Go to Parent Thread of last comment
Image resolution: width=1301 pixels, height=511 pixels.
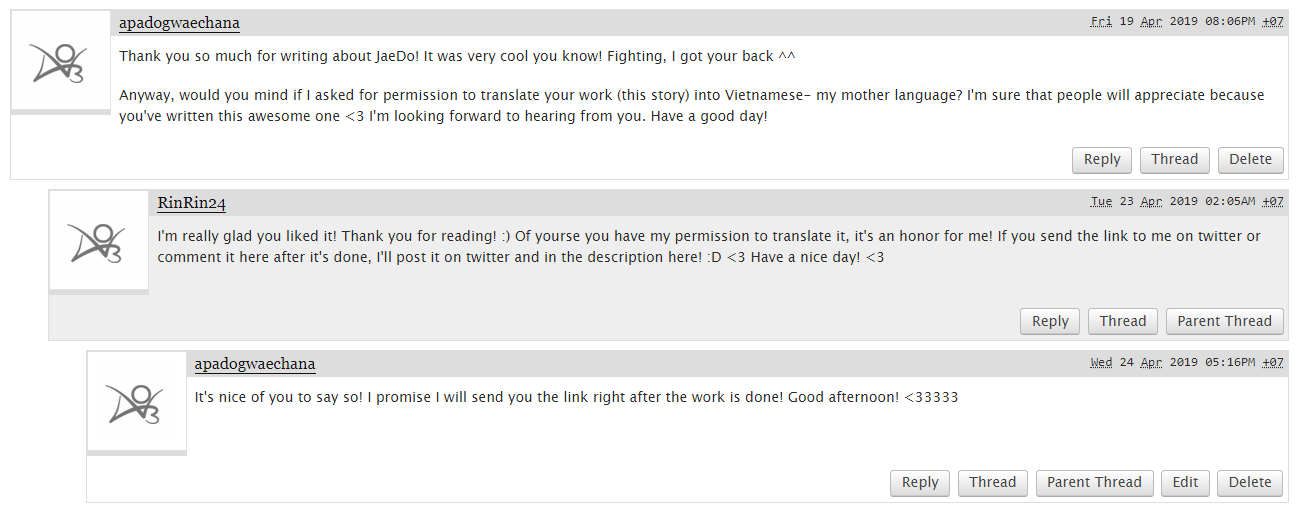pos(1094,482)
